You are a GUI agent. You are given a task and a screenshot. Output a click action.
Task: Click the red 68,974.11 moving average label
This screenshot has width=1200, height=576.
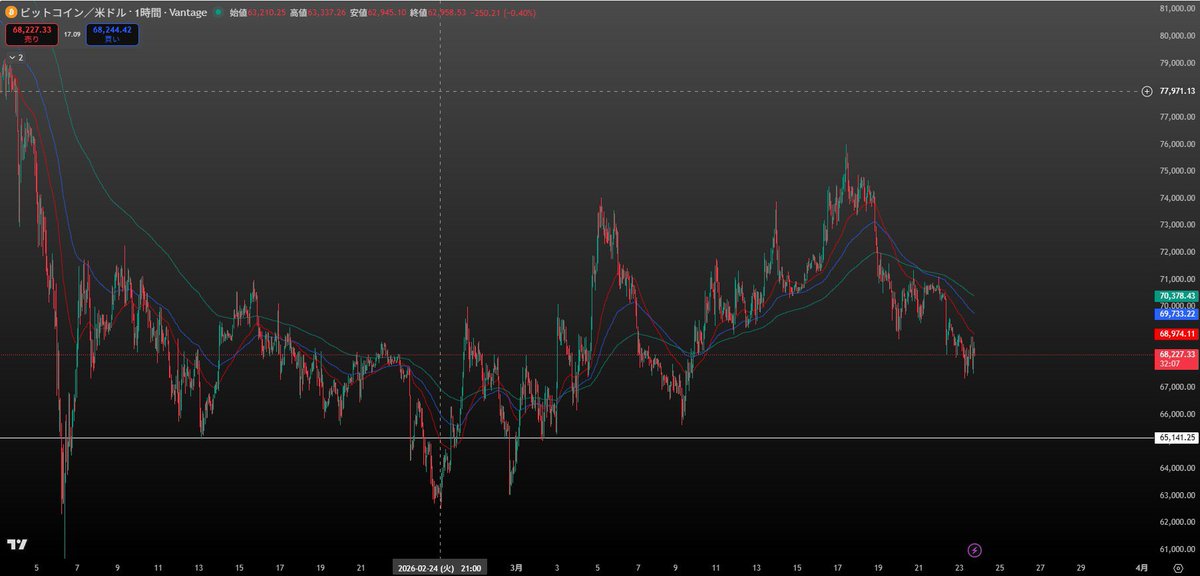click(x=1177, y=333)
